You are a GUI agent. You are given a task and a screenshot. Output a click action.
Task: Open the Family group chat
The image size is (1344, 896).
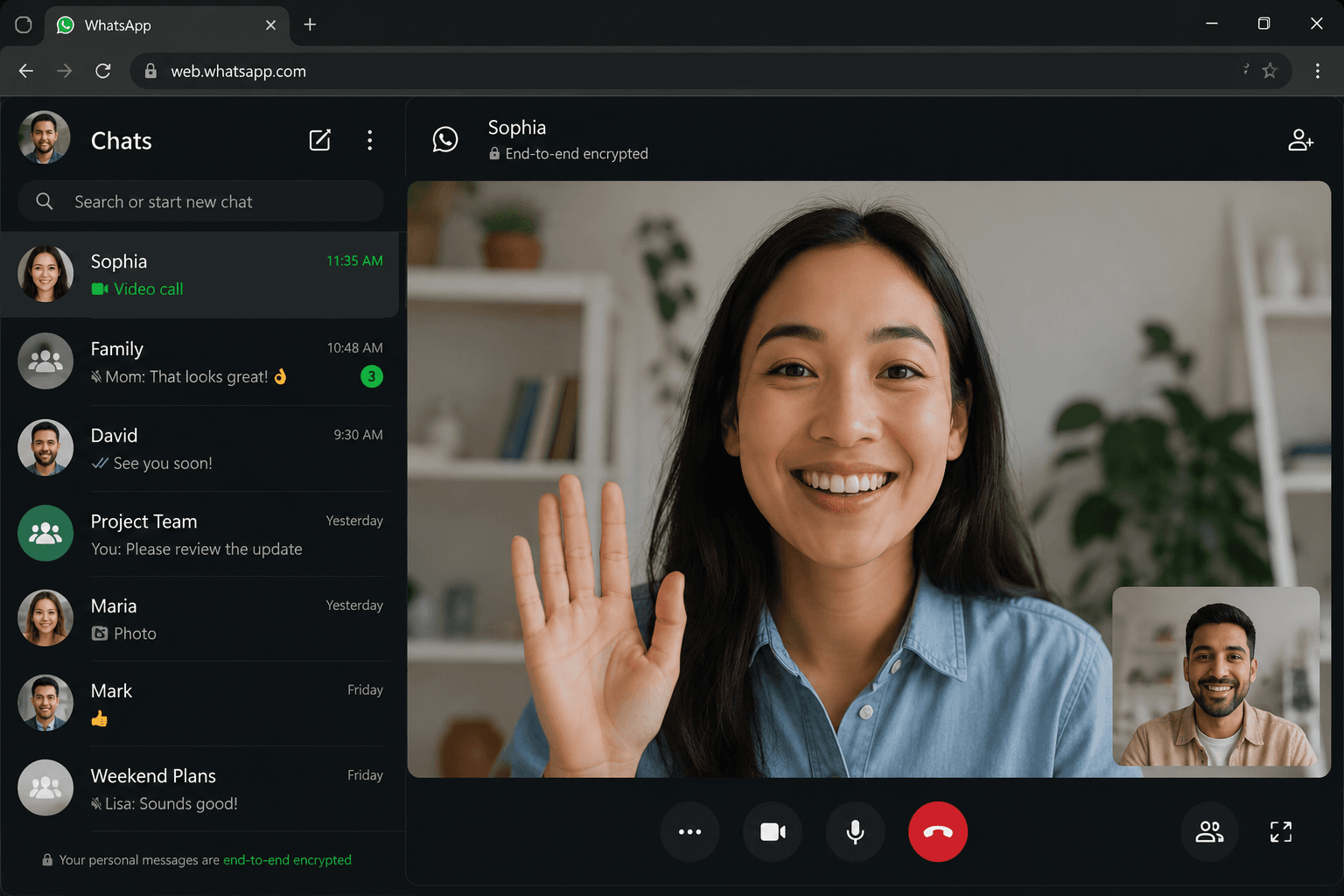click(x=199, y=361)
